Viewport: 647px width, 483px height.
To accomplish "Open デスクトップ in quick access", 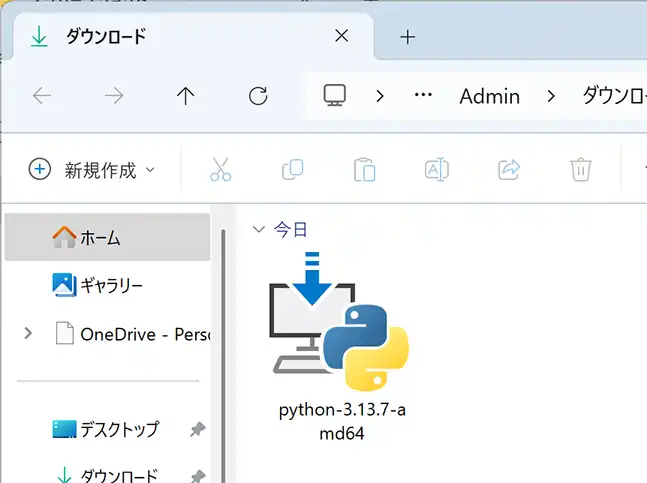I will click(106, 429).
